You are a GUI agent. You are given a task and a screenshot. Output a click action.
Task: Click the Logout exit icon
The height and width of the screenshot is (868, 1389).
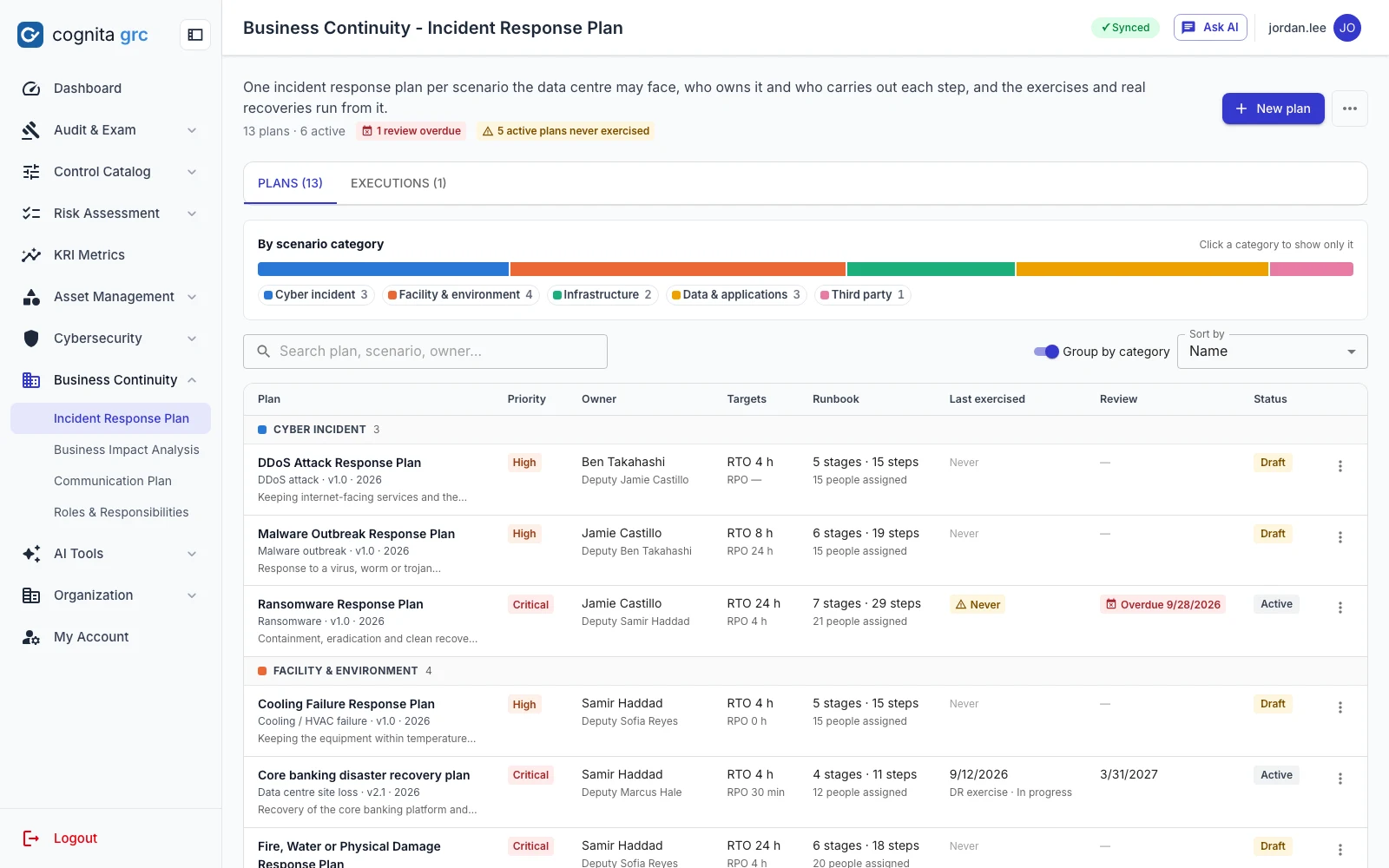(x=31, y=838)
